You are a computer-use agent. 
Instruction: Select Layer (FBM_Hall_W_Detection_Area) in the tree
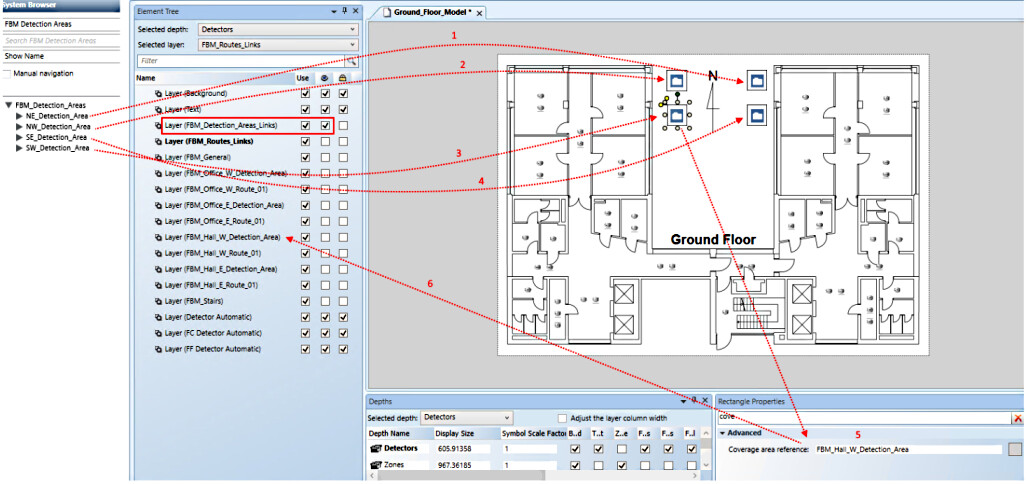click(x=222, y=237)
